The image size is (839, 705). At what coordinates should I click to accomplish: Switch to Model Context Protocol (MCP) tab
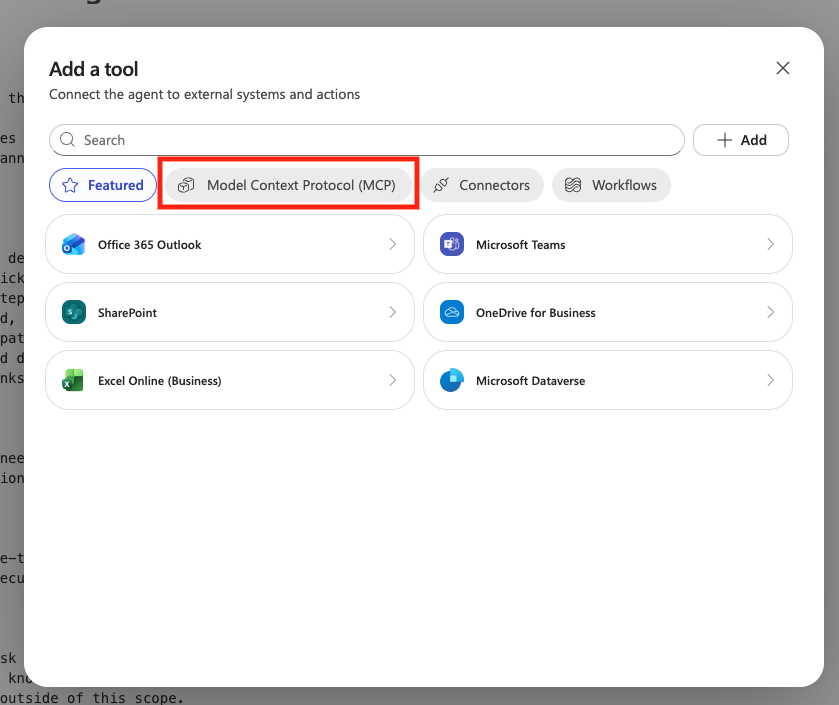(288, 185)
